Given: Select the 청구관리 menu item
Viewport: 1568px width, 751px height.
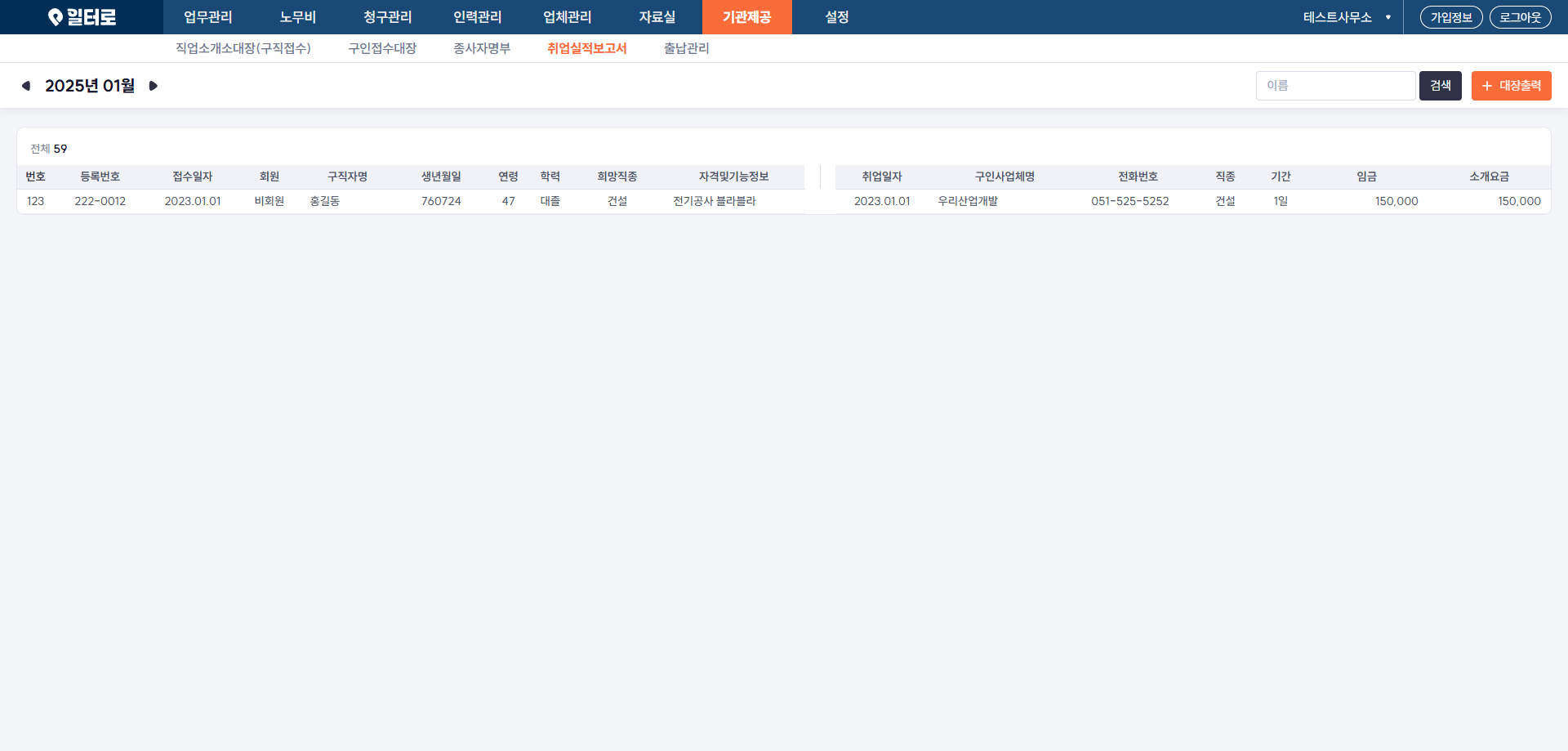Looking at the screenshot, I should coord(387,17).
